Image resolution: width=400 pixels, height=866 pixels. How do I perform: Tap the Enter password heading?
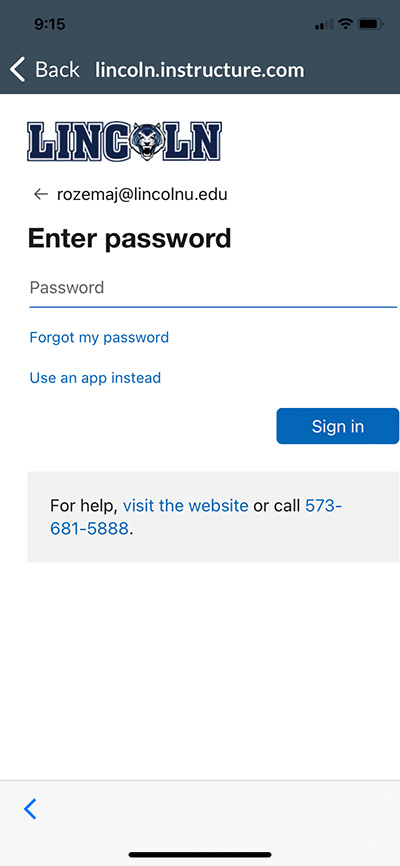pyautogui.click(x=129, y=239)
